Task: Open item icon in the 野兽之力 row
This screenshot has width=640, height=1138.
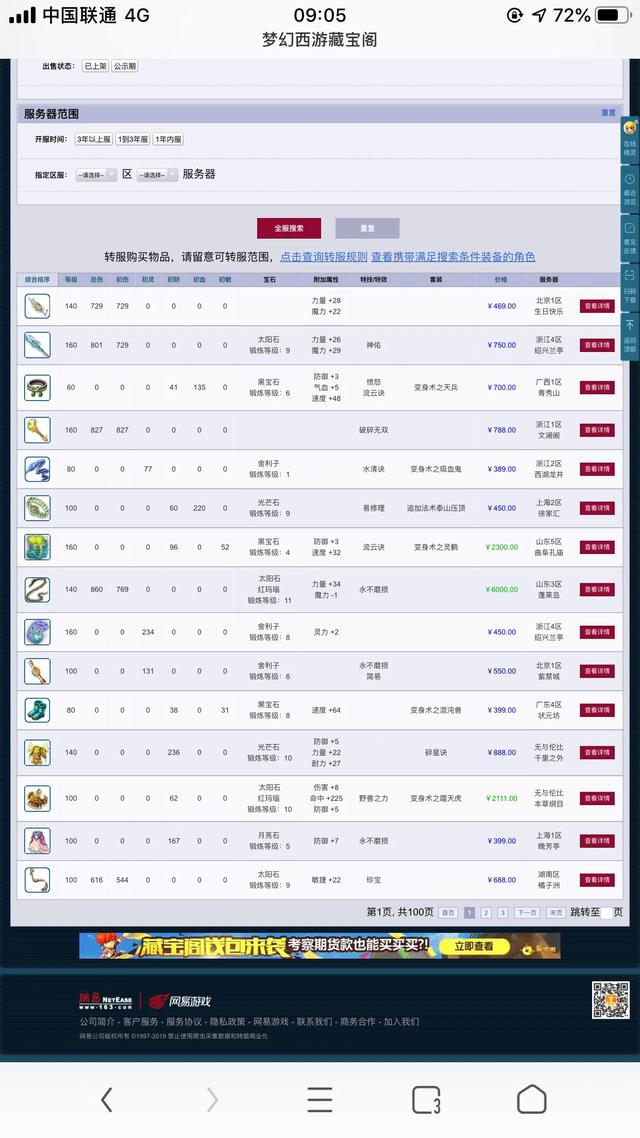Action: (37, 798)
